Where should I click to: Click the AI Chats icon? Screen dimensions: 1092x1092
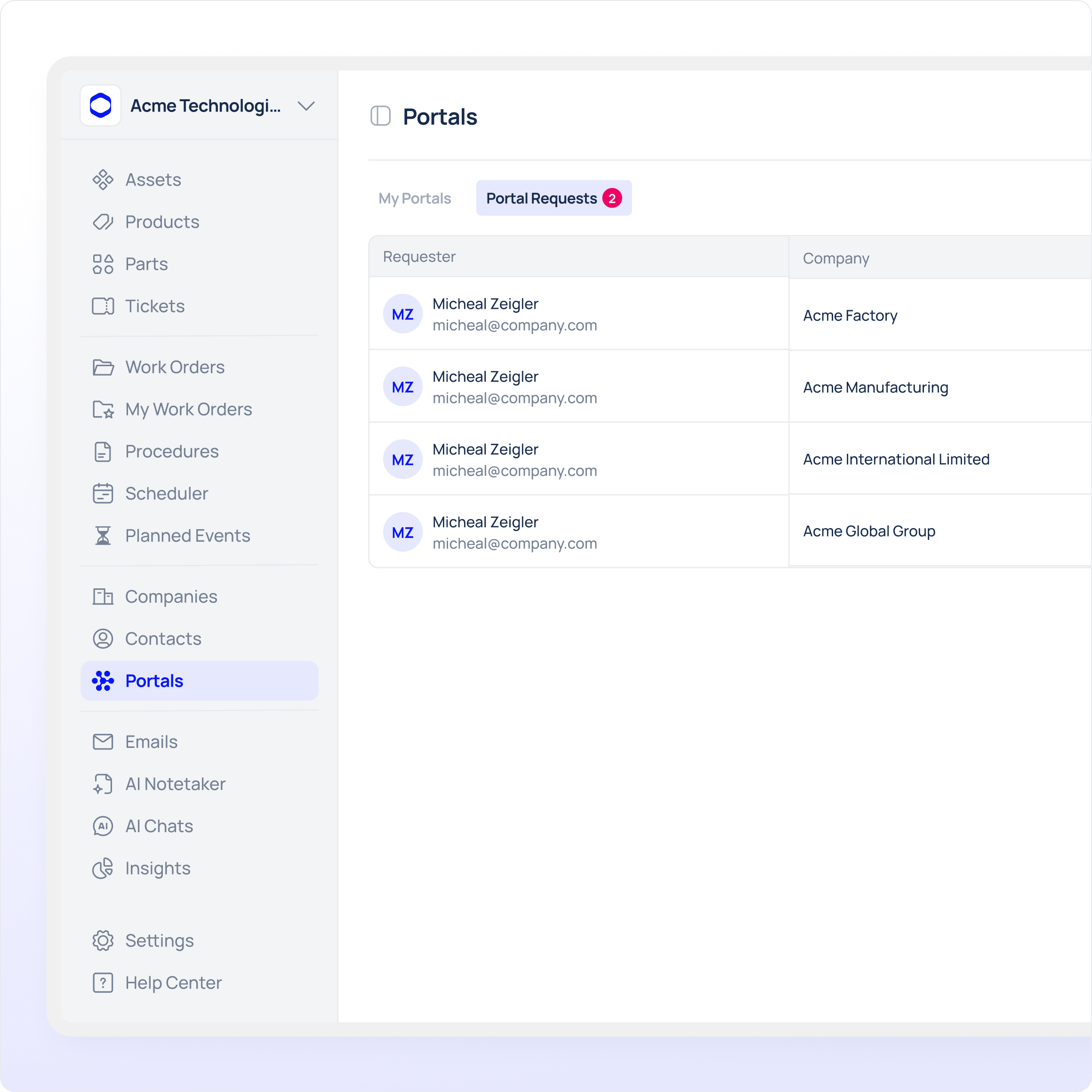(x=103, y=827)
